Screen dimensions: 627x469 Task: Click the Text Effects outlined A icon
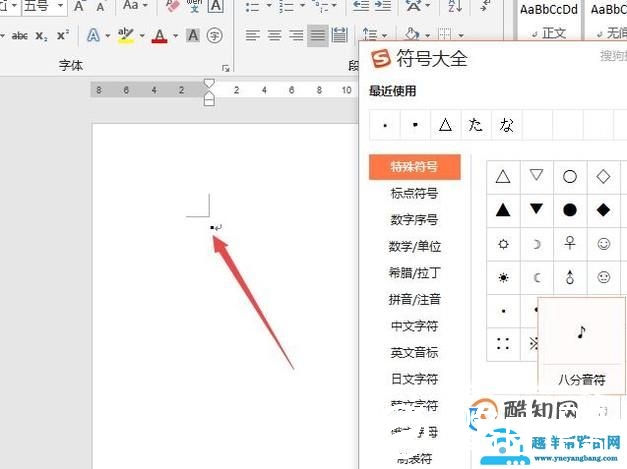pos(93,36)
